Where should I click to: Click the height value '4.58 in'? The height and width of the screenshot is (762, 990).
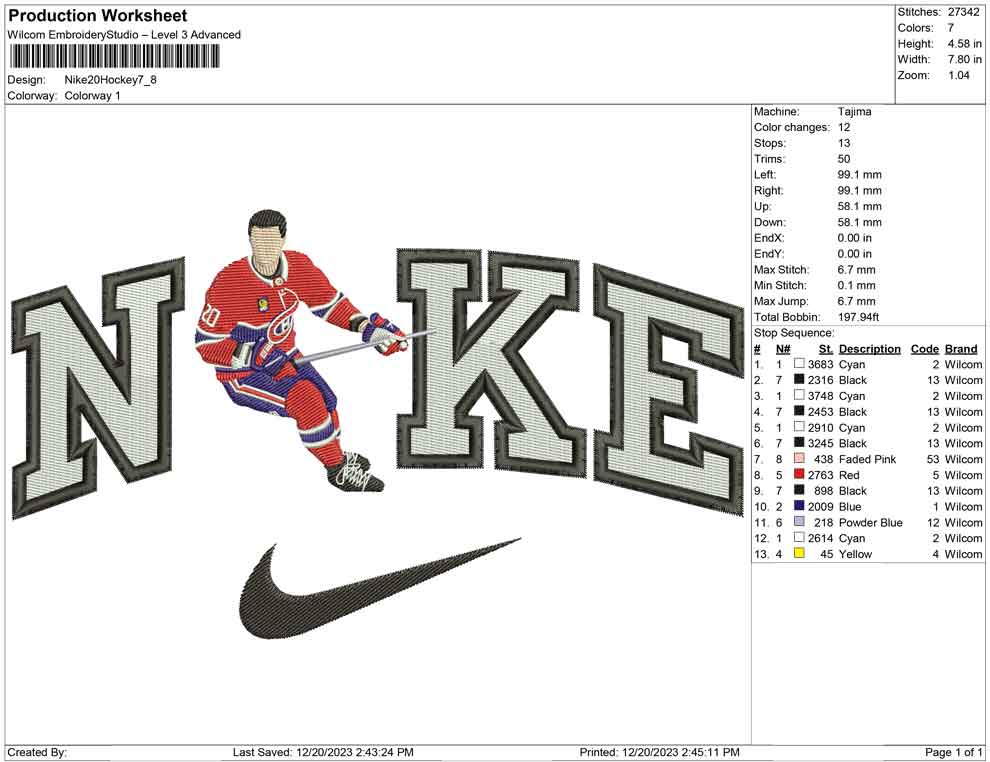964,44
